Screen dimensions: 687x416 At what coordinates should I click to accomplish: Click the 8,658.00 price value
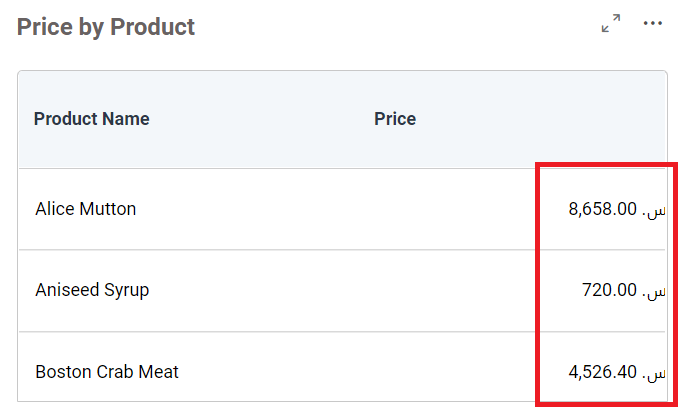click(x=602, y=209)
